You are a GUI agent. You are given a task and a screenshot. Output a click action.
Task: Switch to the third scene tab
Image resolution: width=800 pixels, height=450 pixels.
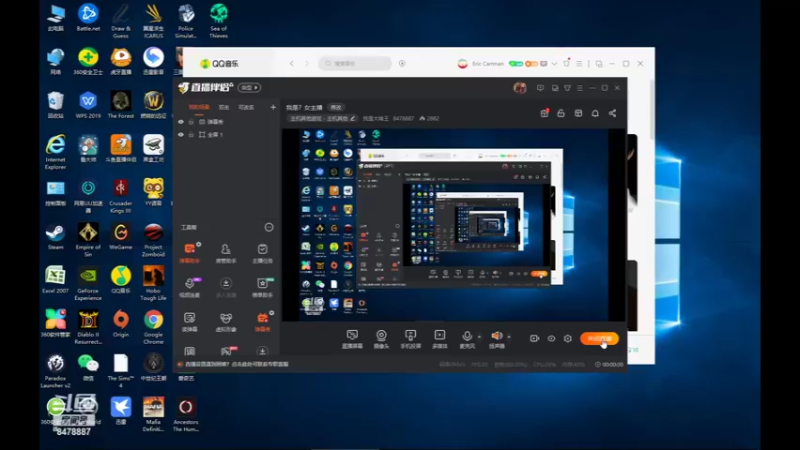pos(246,107)
